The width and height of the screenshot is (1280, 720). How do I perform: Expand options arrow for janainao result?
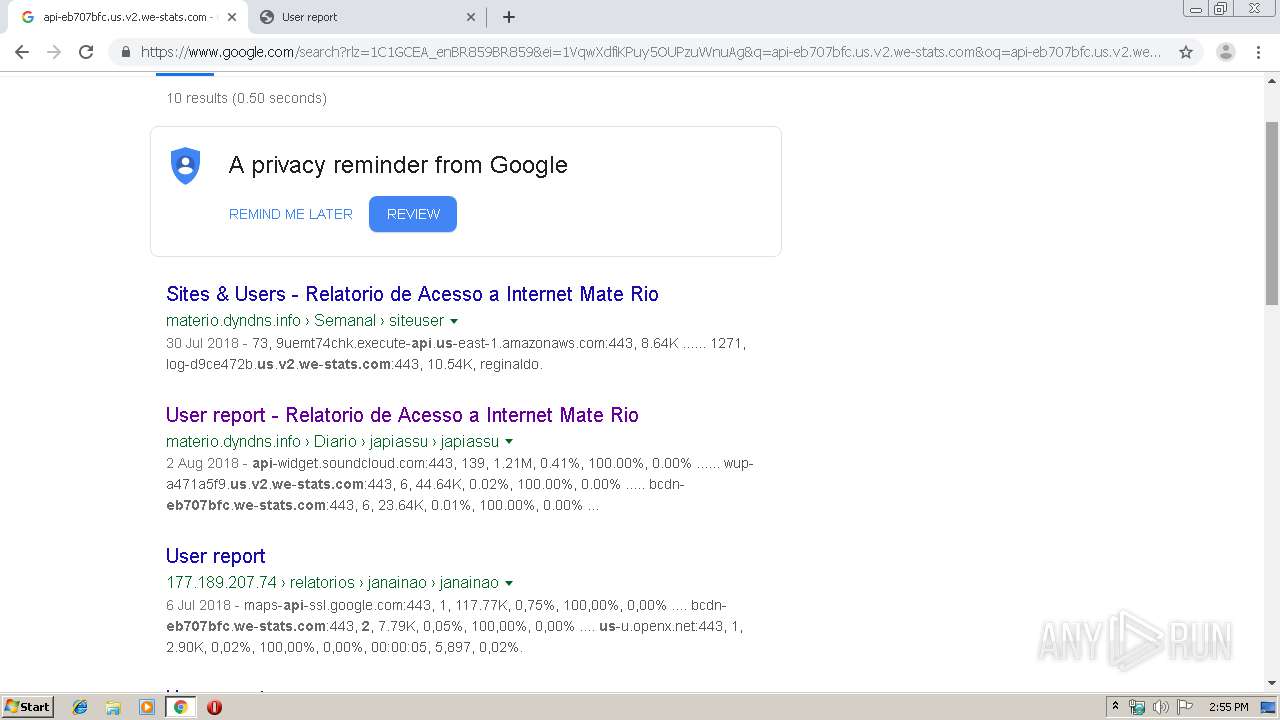[509, 583]
